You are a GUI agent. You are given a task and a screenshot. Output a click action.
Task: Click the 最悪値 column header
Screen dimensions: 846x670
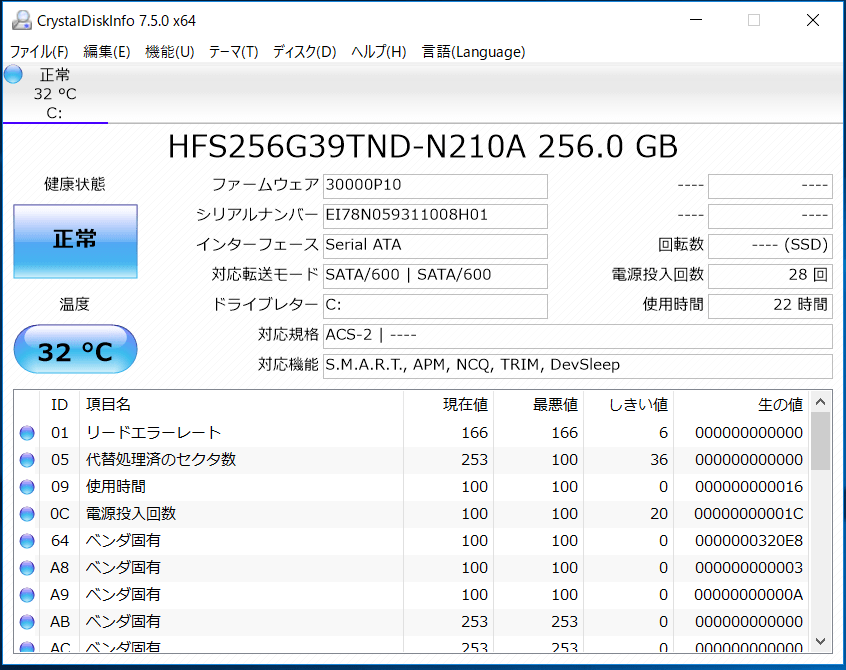pos(538,405)
